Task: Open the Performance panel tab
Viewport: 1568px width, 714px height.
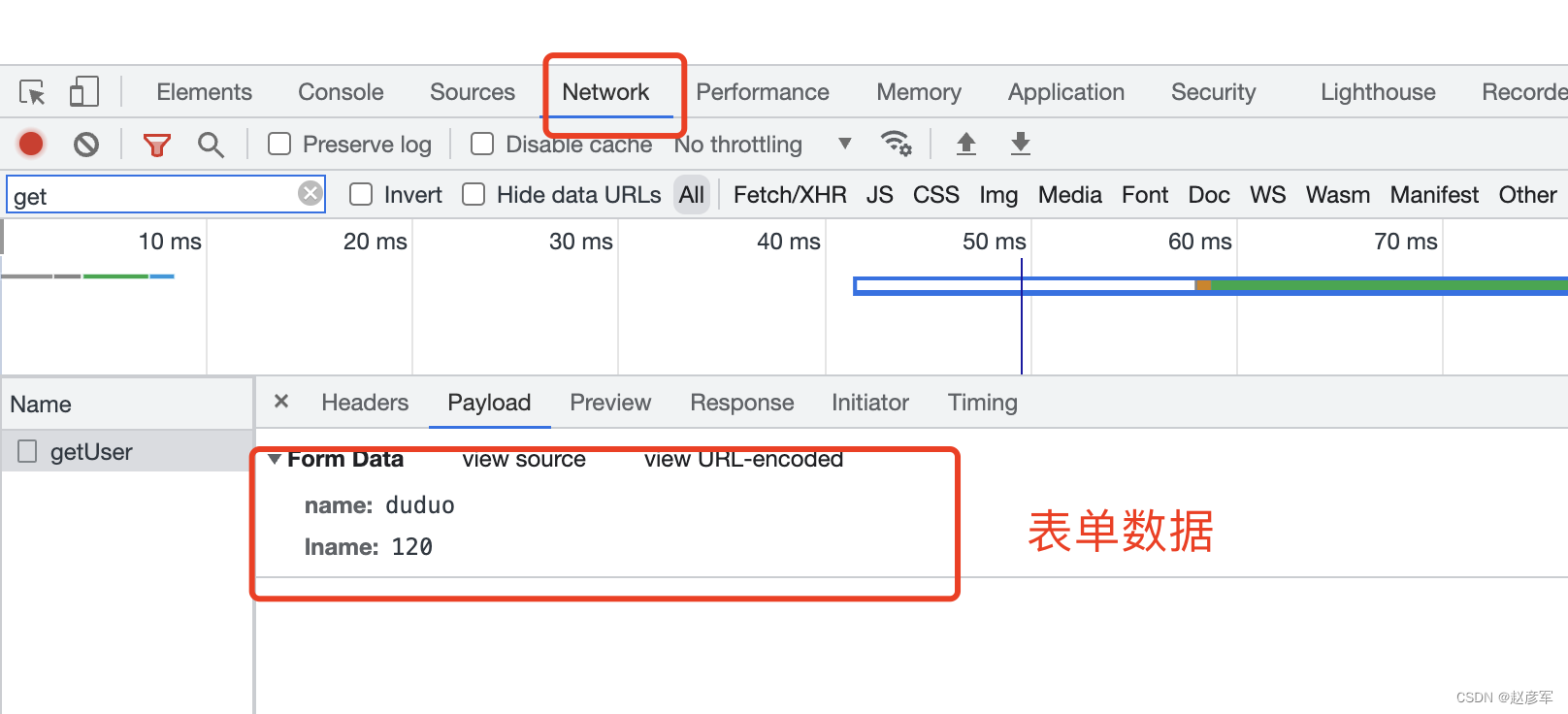Action: pos(763,92)
